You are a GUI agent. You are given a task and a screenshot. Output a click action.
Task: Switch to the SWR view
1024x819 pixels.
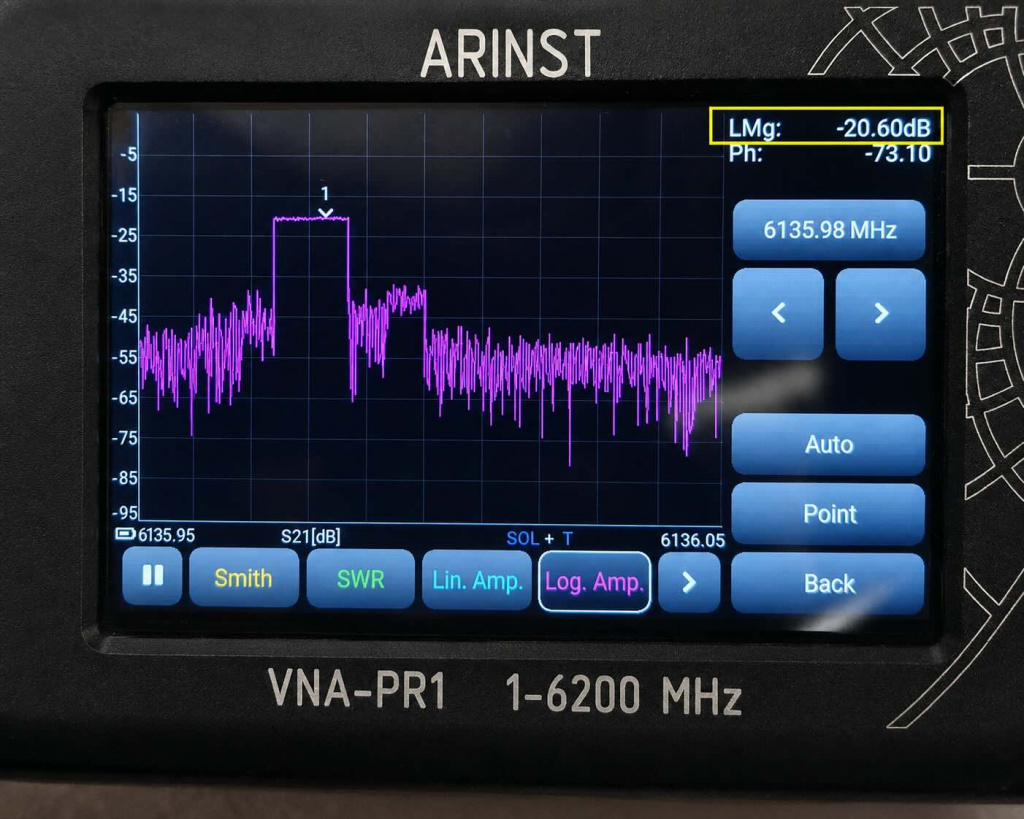pyautogui.click(x=360, y=579)
